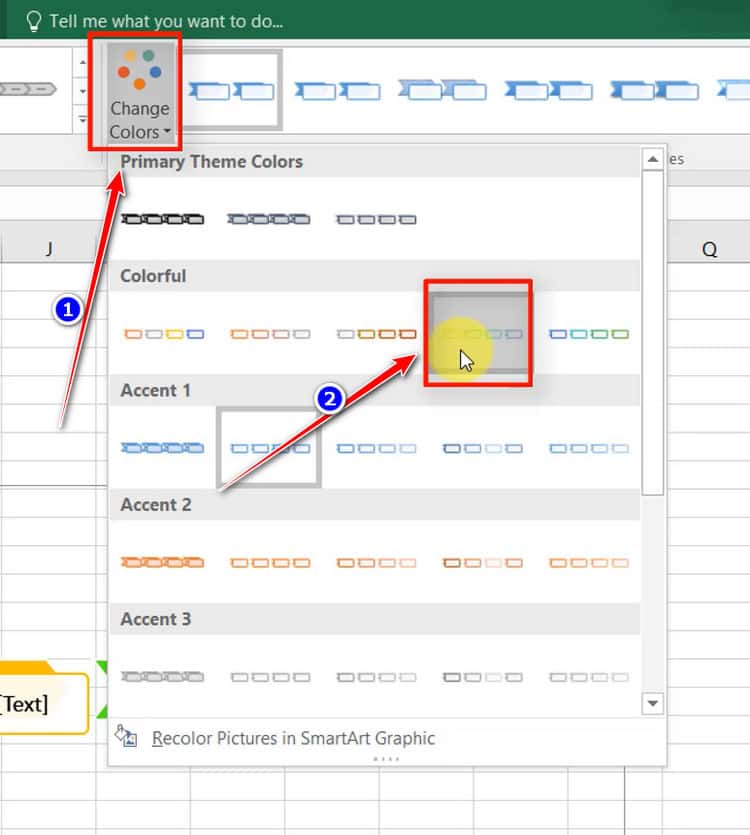Select fifth Accent 1 swatch
Image resolution: width=750 pixels, height=835 pixels.
[589, 448]
